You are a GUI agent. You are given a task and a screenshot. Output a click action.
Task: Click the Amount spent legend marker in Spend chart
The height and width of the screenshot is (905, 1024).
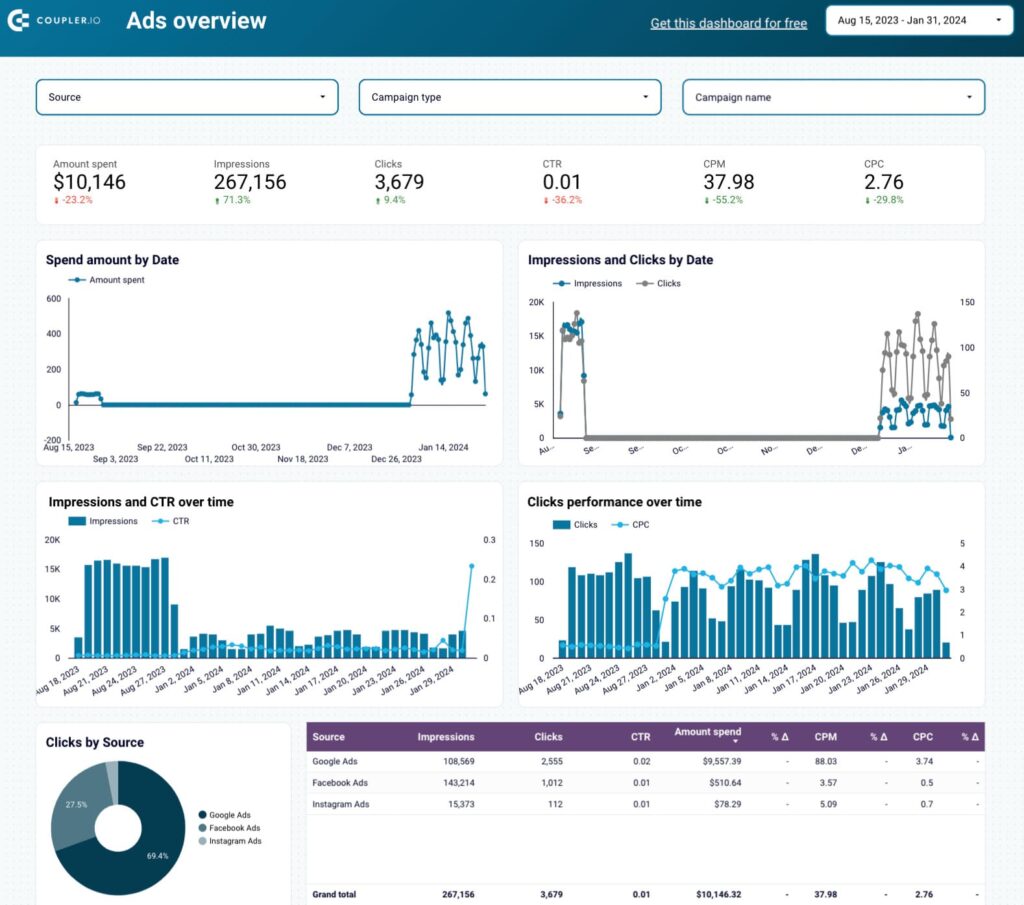pyautogui.click(x=77, y=279)
